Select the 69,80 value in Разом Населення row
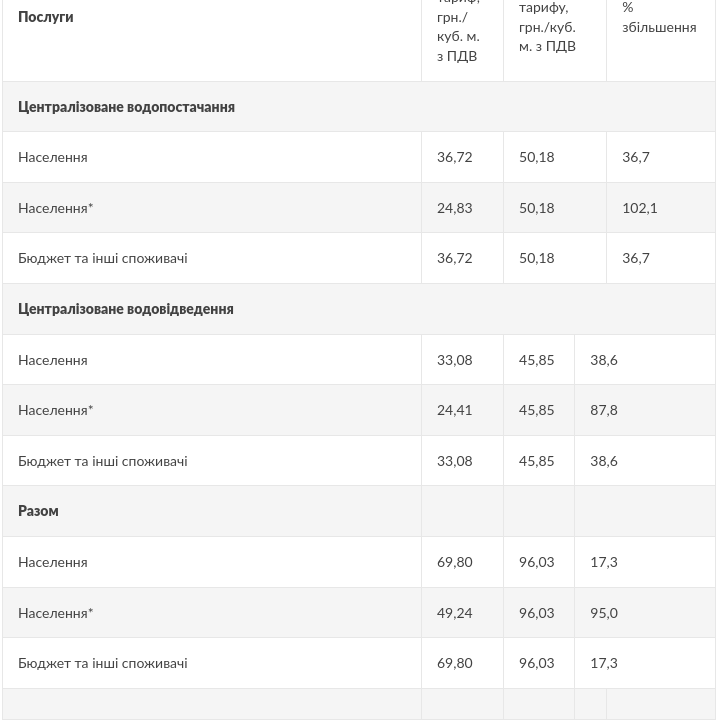 pos(454,562)
